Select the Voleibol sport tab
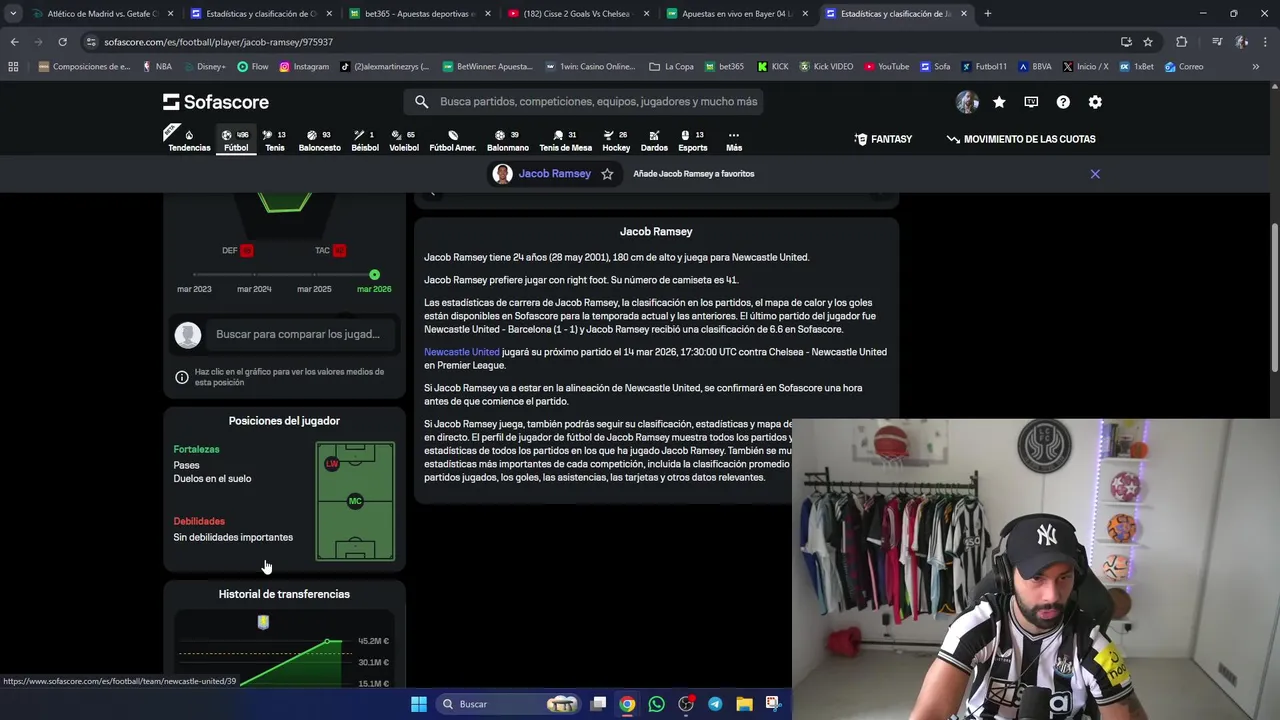The width and height of the screenshot is (1280, 720). tap(404, 140)
